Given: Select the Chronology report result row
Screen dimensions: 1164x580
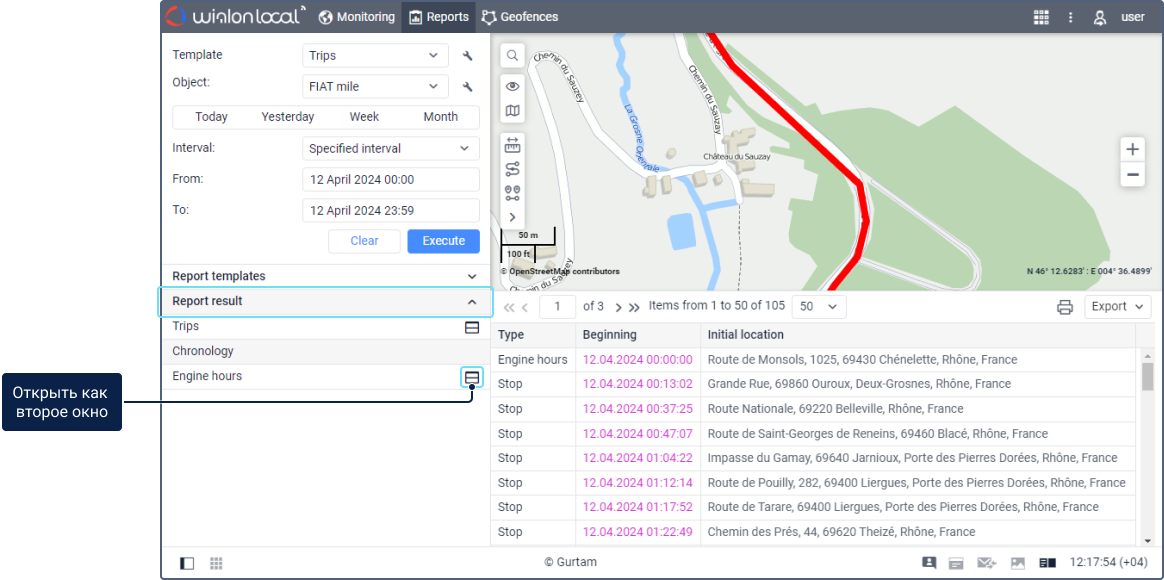Looking at the screenshot, I should point(326,351).
